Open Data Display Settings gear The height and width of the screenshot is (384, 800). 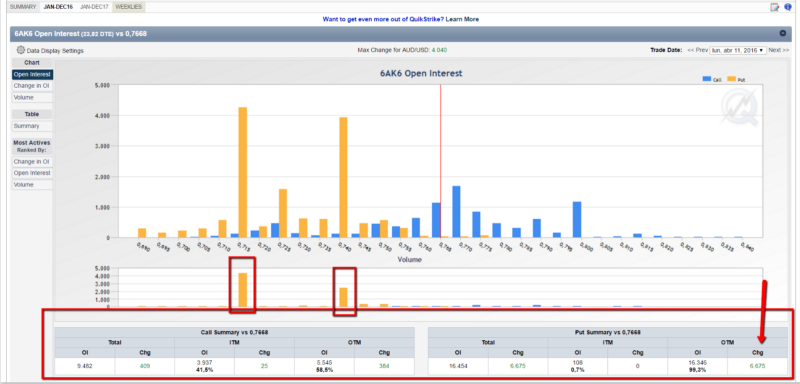[x=50, y=50]
